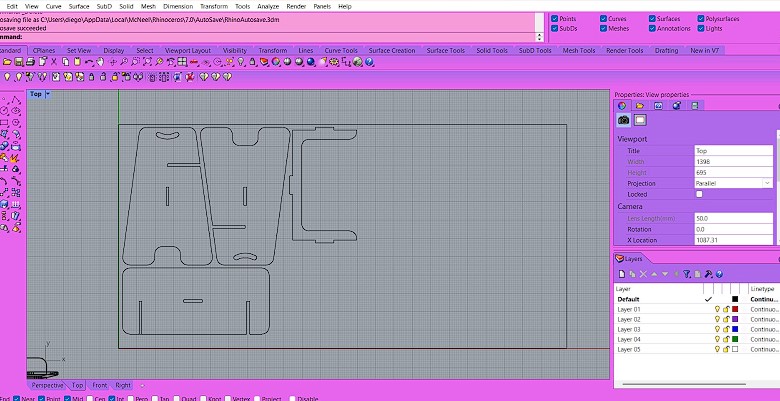Hide Layer 01 using its lightbulb
The width and height of the screenshot is (780, 401).
[x=717, y=309]
